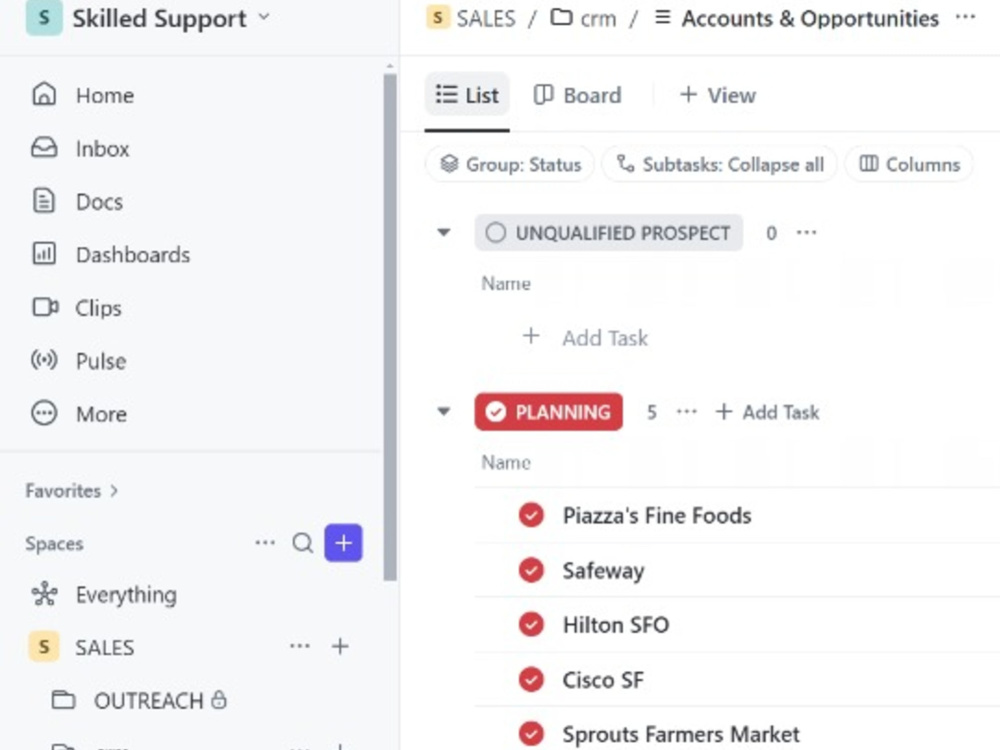Toggle the status checkmark for Safeway

531,570
